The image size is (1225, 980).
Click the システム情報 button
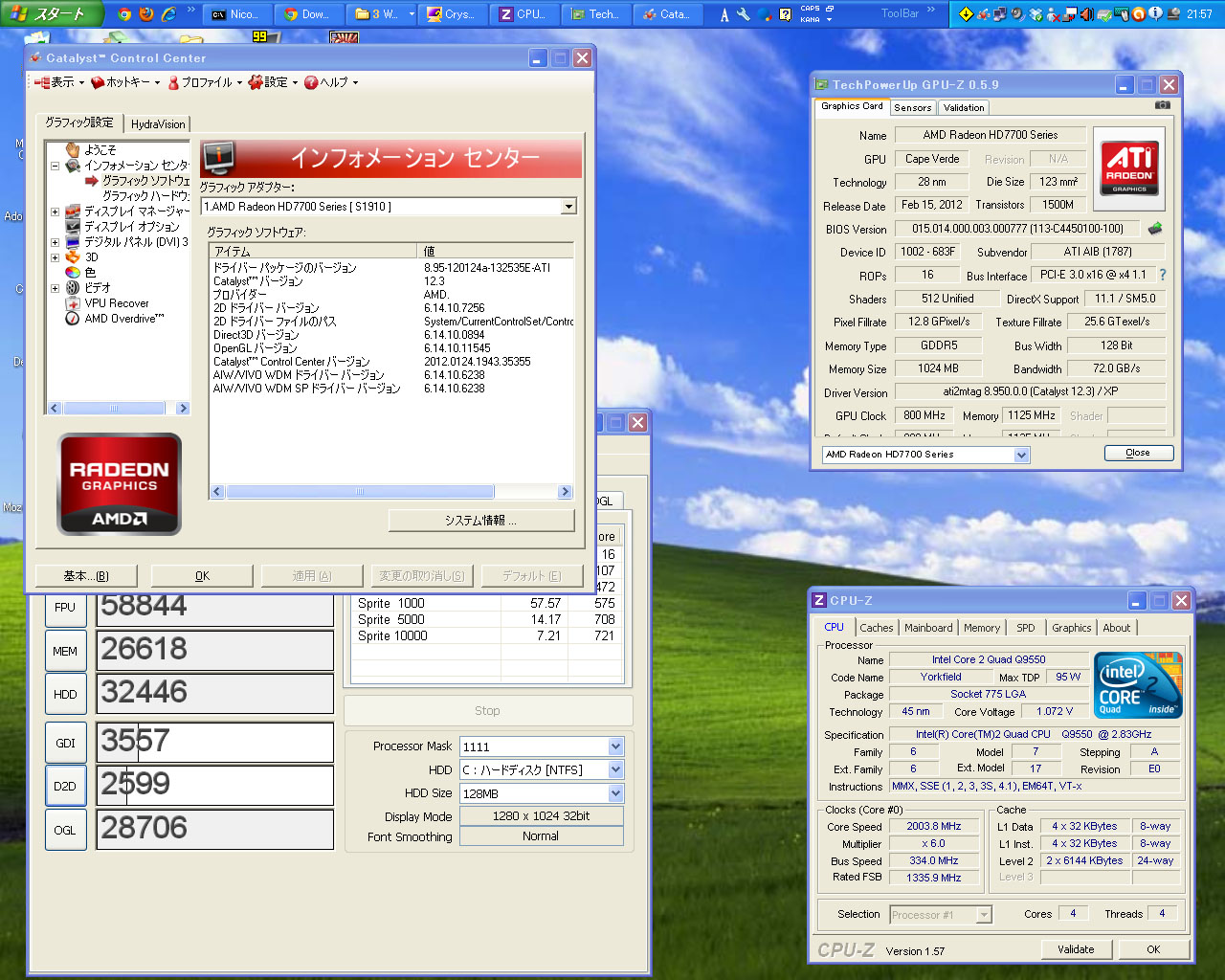tap(480, 521)
